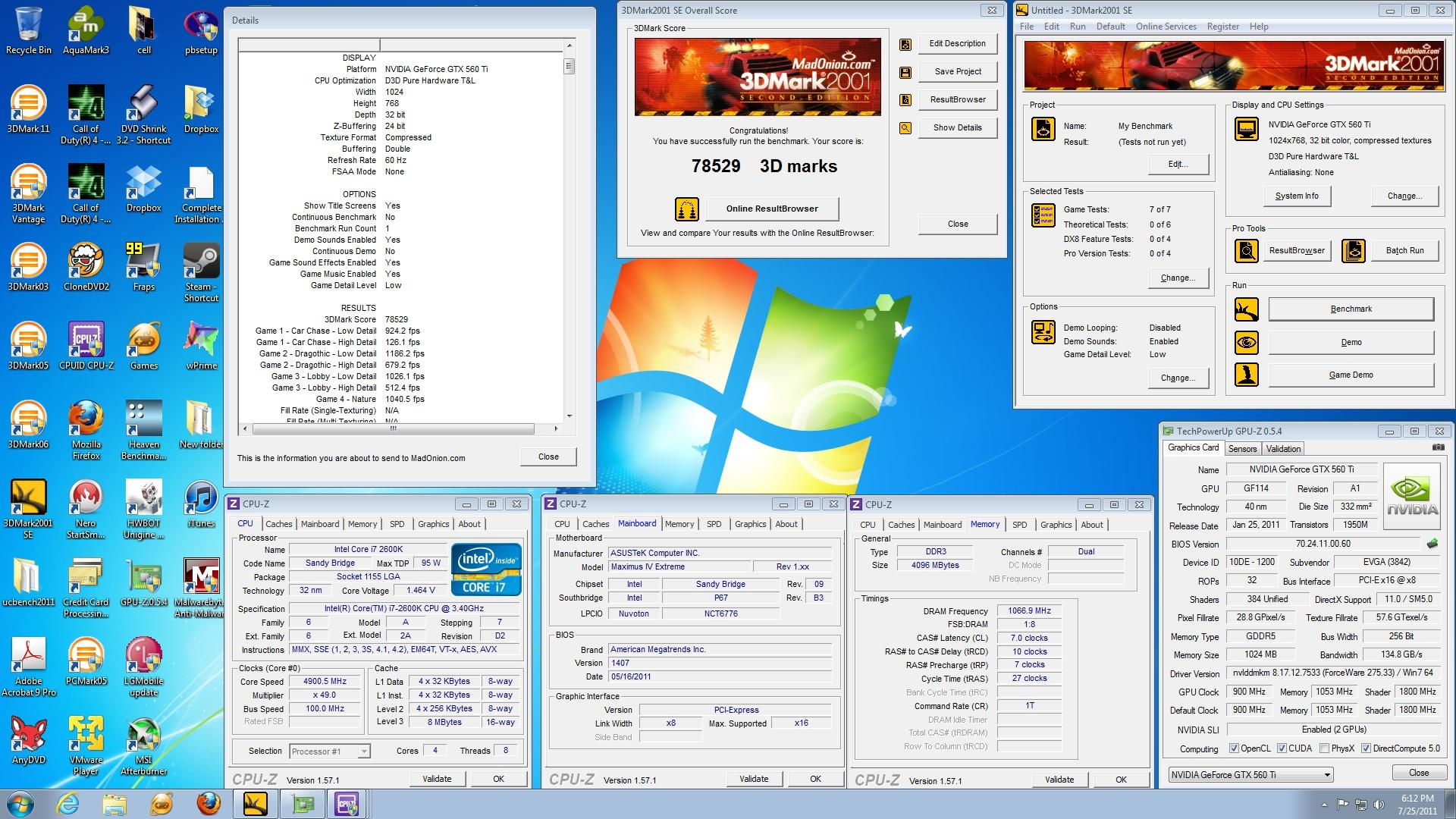The image size is (1456, 819).
Task: Click the Pro Tools ResultBrowser icon
Action: pyautogui.click(x=1247, y=250)
